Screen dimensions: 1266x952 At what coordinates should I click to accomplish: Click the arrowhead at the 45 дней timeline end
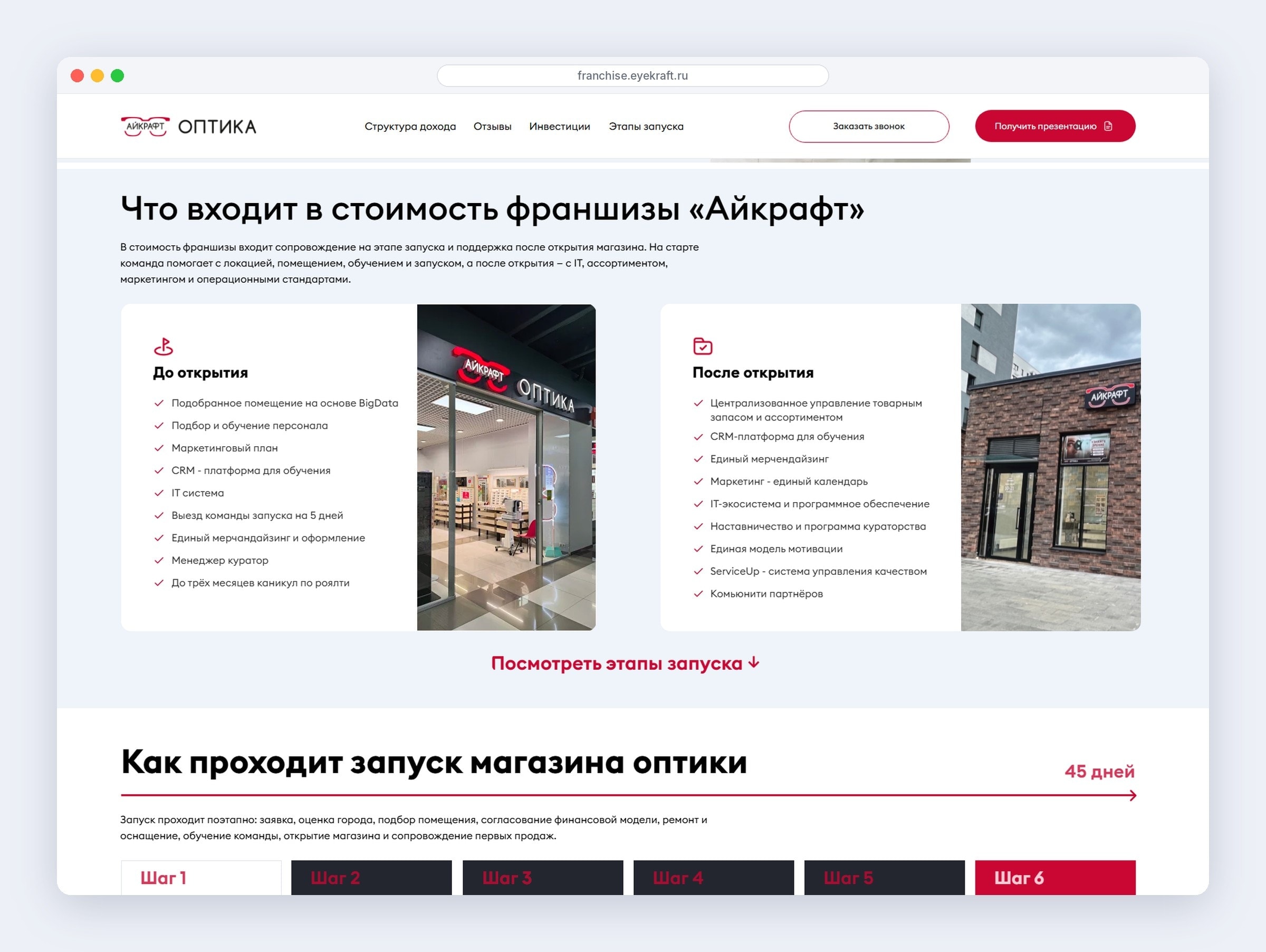[x=1133, y=795]
